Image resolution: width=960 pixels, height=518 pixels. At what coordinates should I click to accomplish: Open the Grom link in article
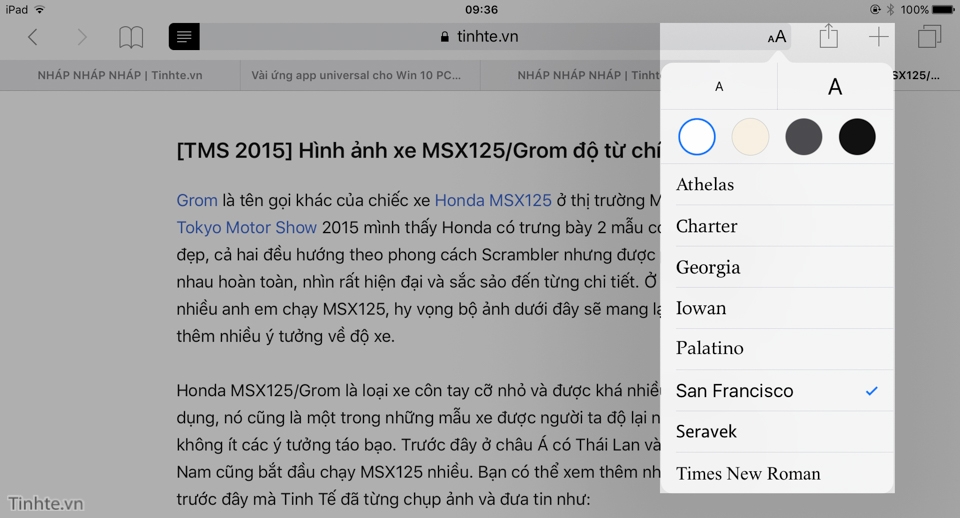click(x=197, y=200)
